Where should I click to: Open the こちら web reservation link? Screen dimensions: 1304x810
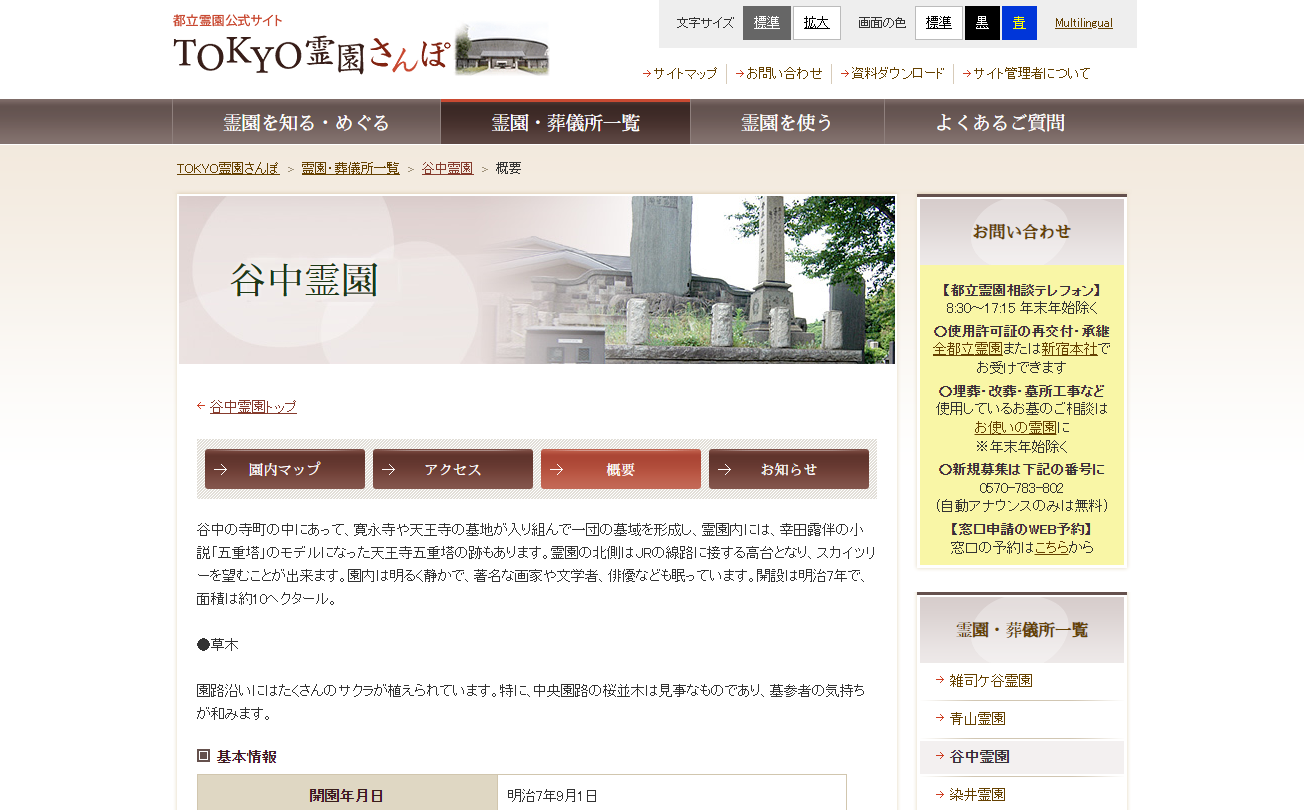(1051, 547)
